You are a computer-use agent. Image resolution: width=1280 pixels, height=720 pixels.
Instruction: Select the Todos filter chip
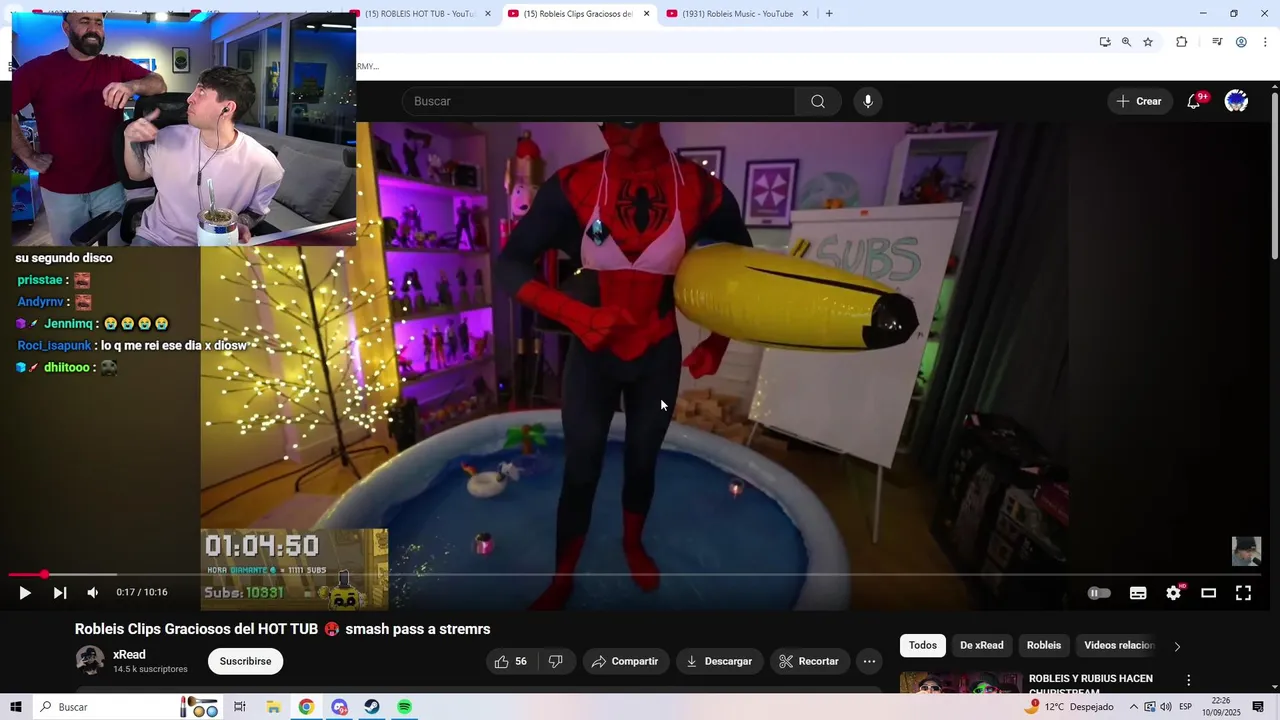(x=923, y=645)
